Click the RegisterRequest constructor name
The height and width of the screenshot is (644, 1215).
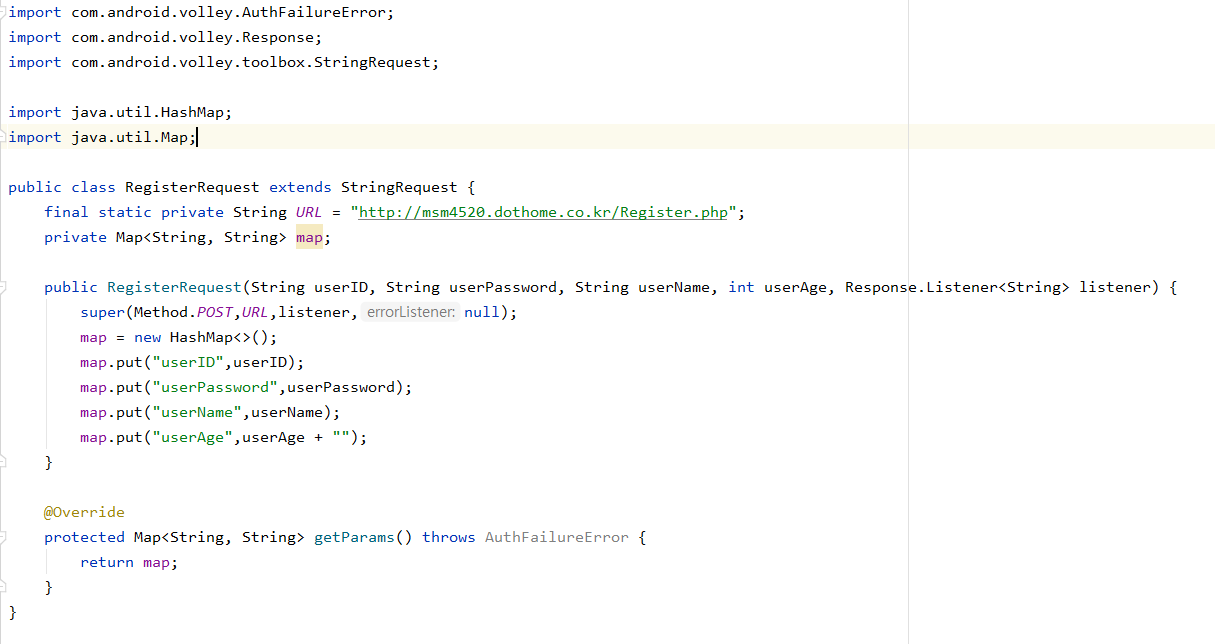[x=174, y=287]
